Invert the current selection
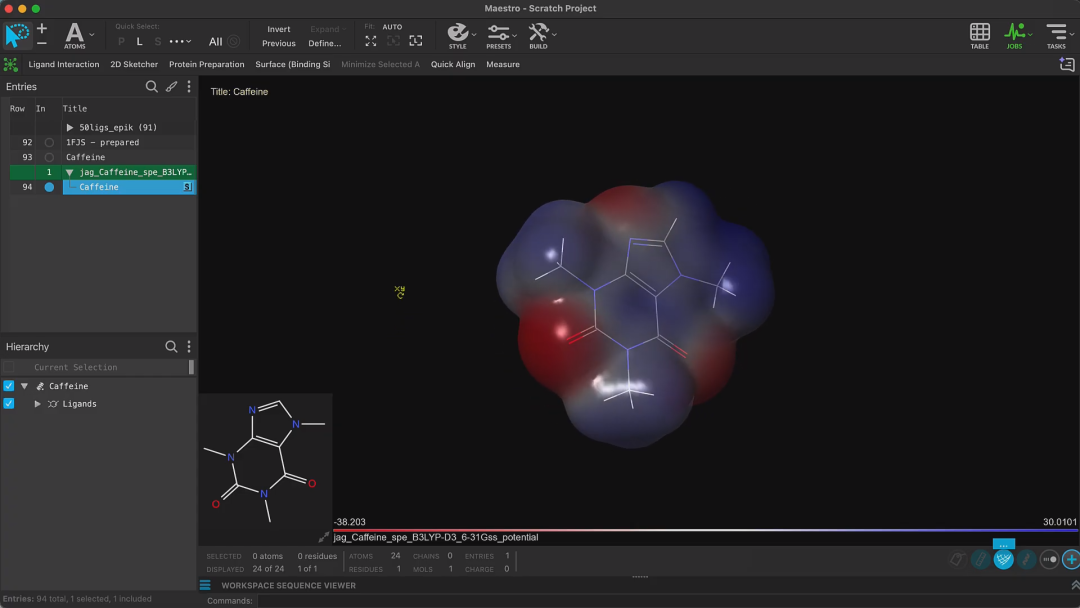Screen dimensions: 1080x608 click(x=279, y=29)
